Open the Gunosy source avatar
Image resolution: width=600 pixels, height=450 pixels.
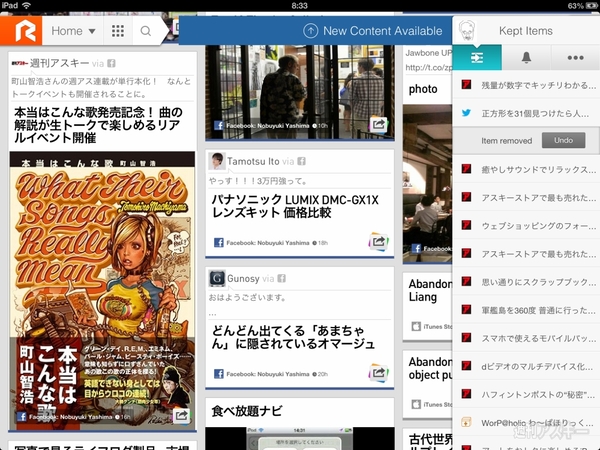pyautogui.click(x=217, y=278)
